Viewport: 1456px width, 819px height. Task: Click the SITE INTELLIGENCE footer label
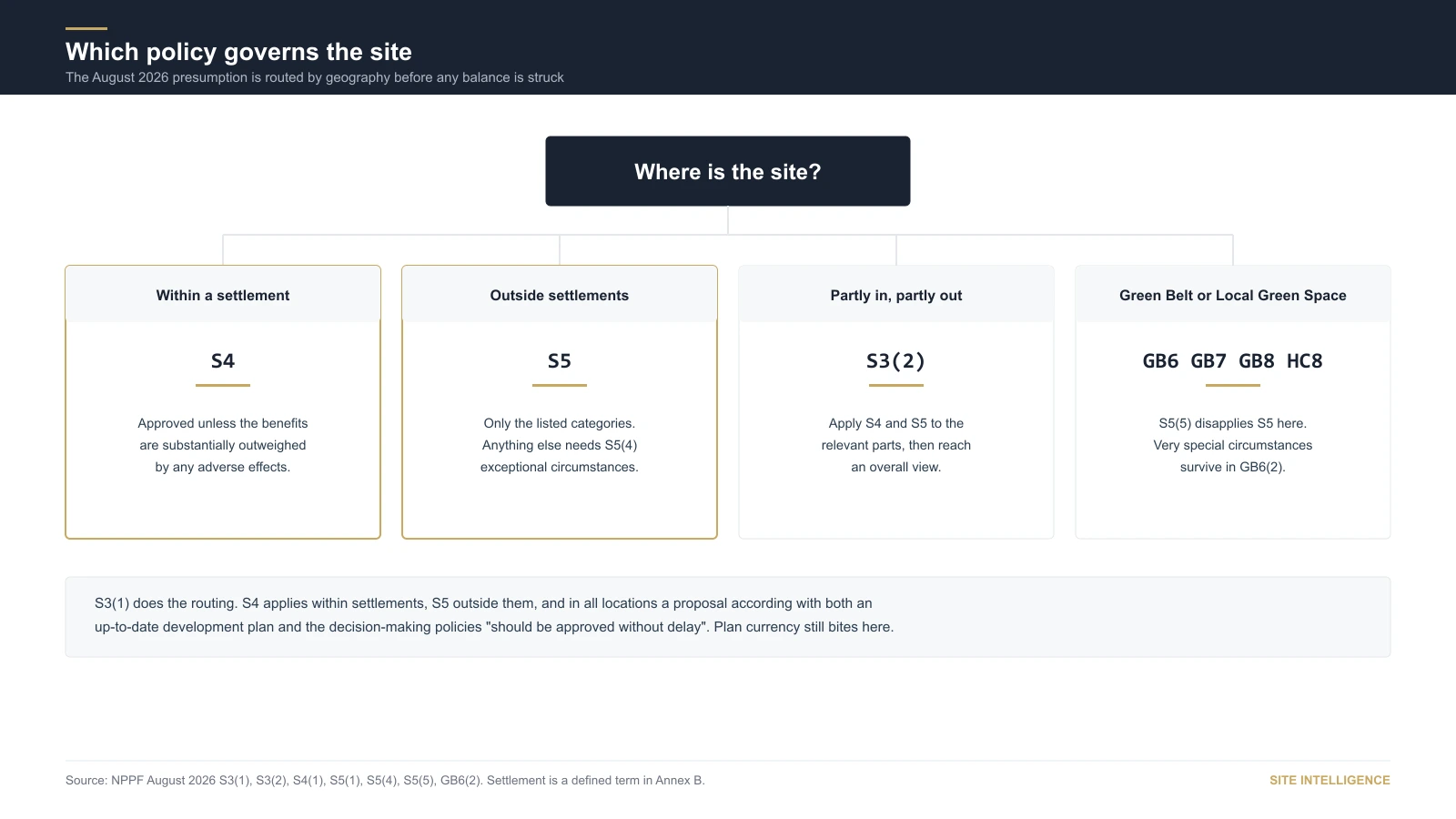pos(1330,780)
